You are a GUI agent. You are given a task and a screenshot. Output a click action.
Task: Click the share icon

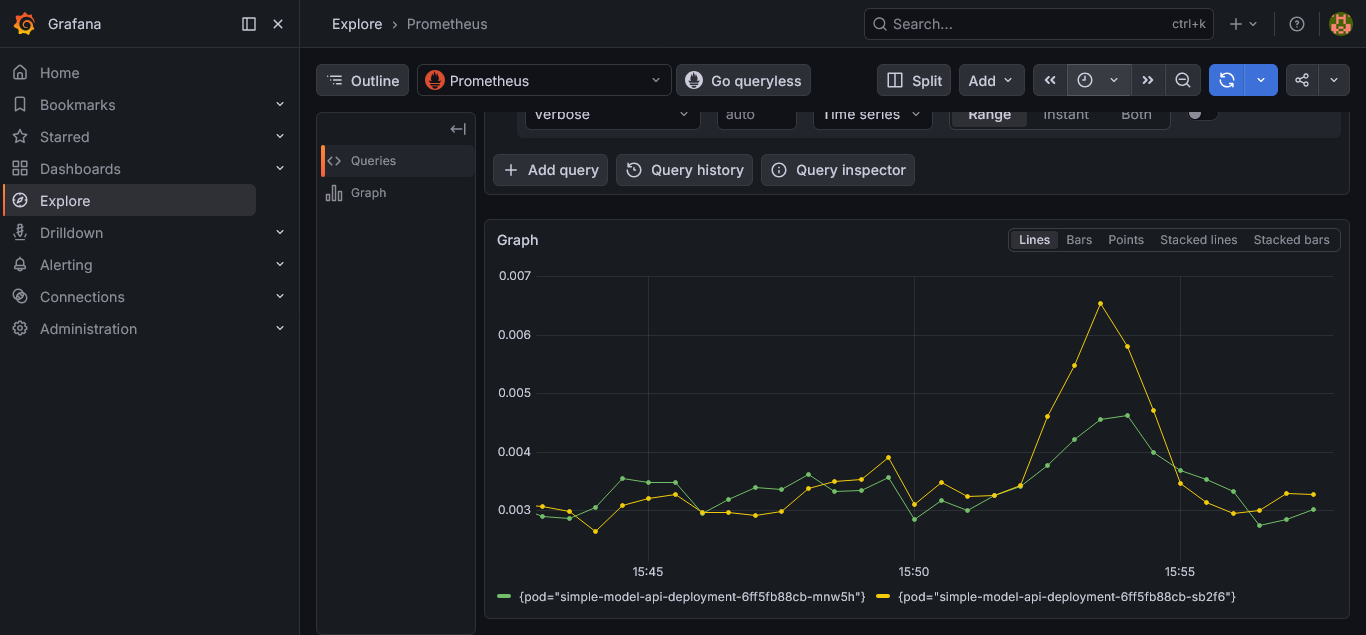[x=1302, y=81]
